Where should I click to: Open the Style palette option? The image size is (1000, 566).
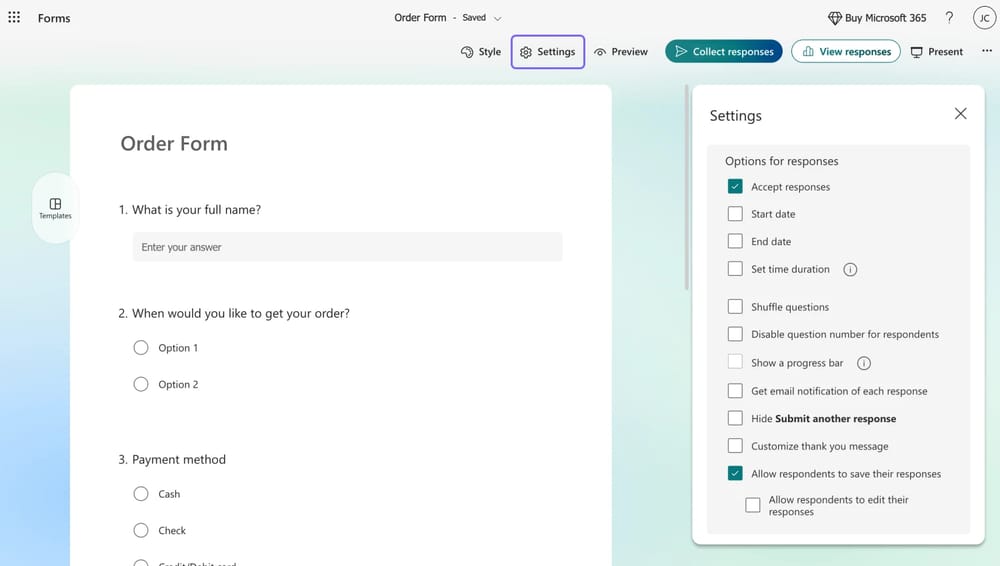click(x=481, y=52)
